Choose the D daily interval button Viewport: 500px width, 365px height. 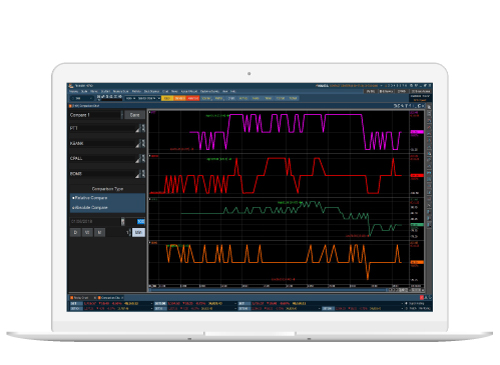(75, 232)
